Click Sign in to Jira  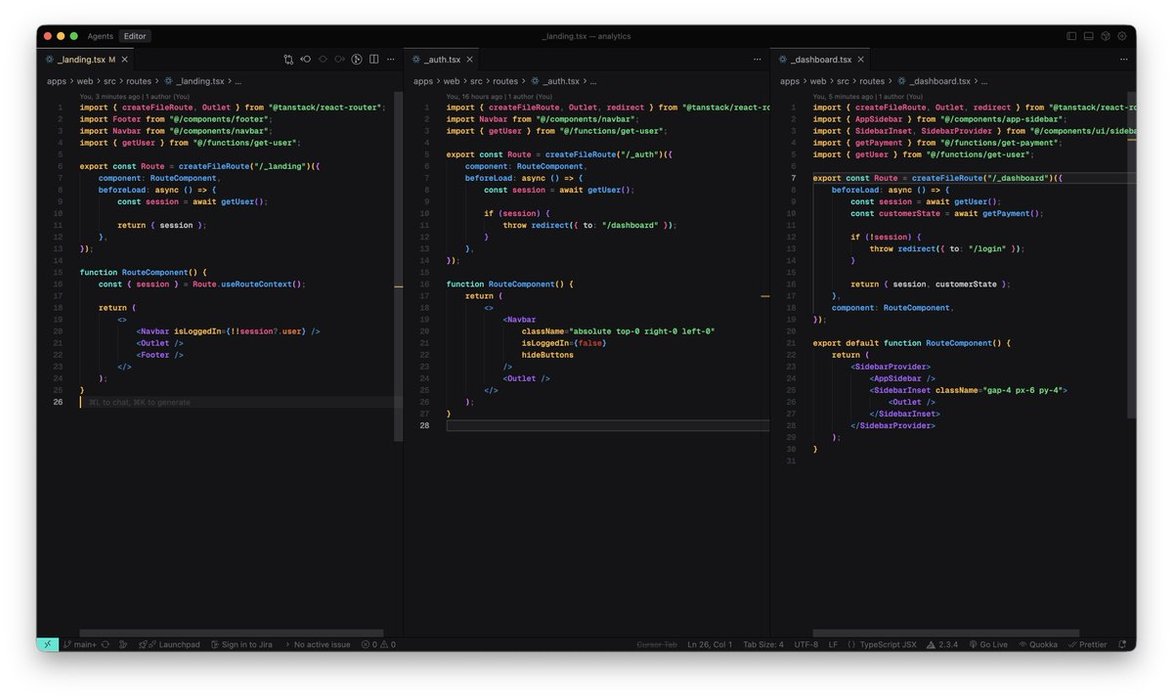(241, 645)
